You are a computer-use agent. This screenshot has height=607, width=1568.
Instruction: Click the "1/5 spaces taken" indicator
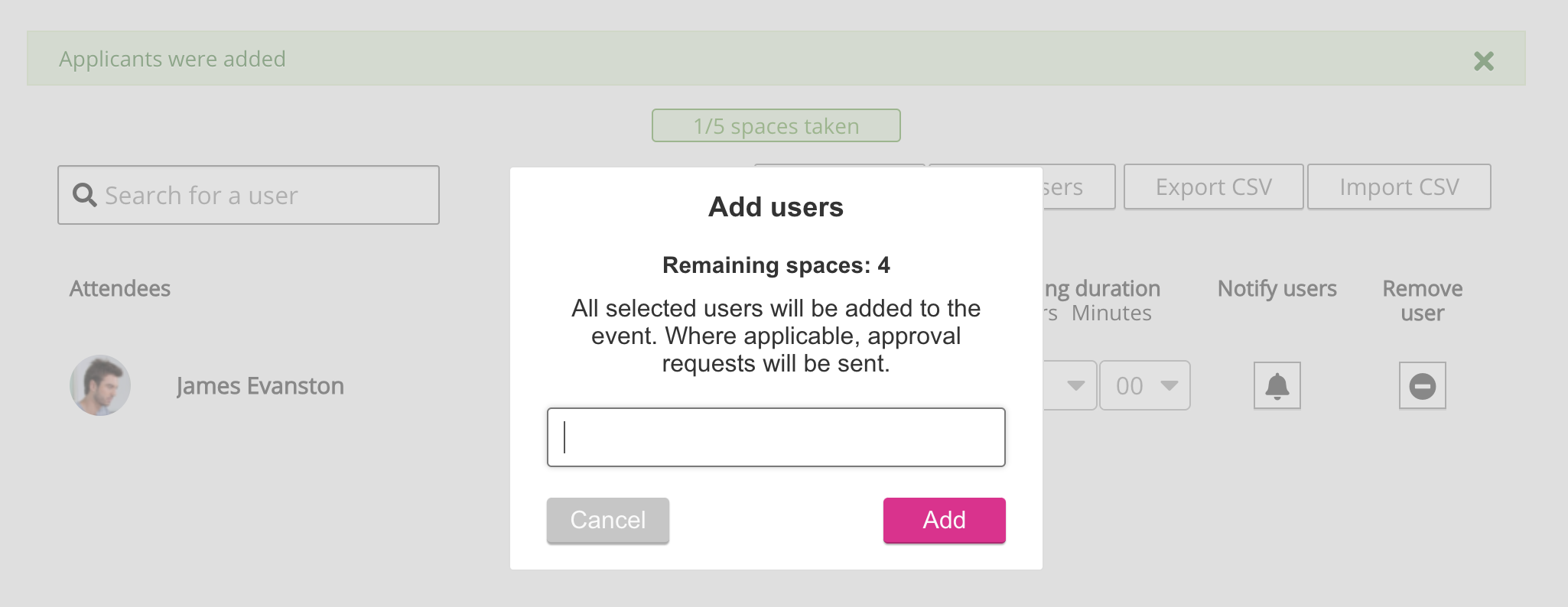tap(776, 125)
